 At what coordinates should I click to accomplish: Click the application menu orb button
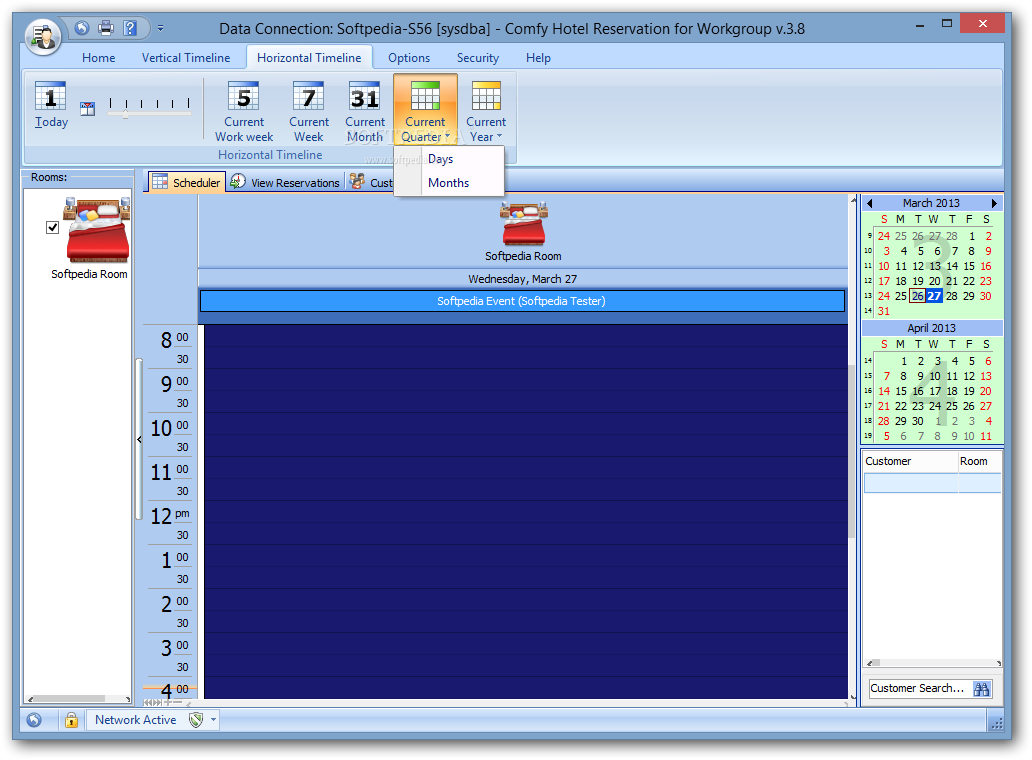[43, 36]
